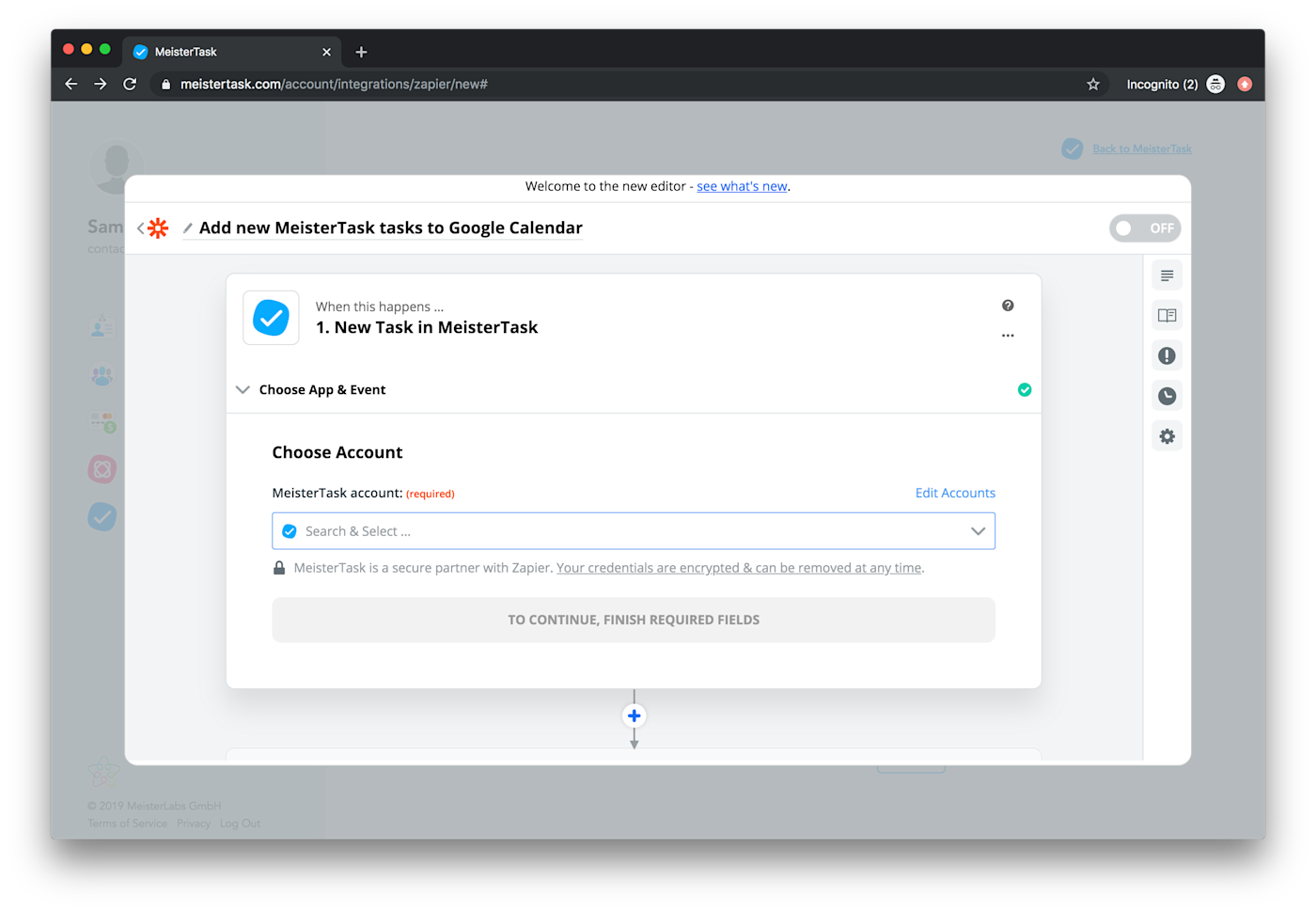This screenshot has width=1316, height=912.
Task: Reload the page with the refresh icon
Action: 130,85
